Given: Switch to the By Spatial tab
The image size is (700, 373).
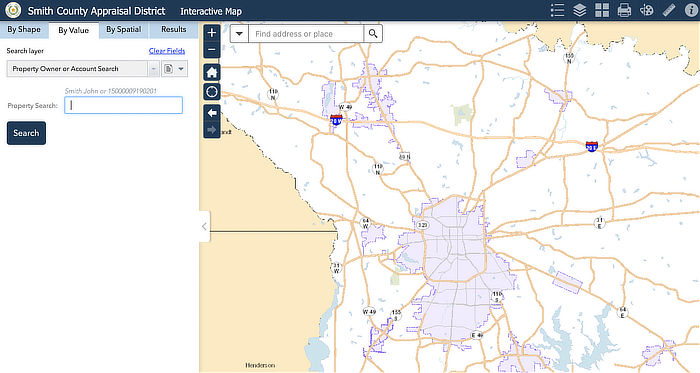Looking at the screenshot, I should tap(124, 29).
